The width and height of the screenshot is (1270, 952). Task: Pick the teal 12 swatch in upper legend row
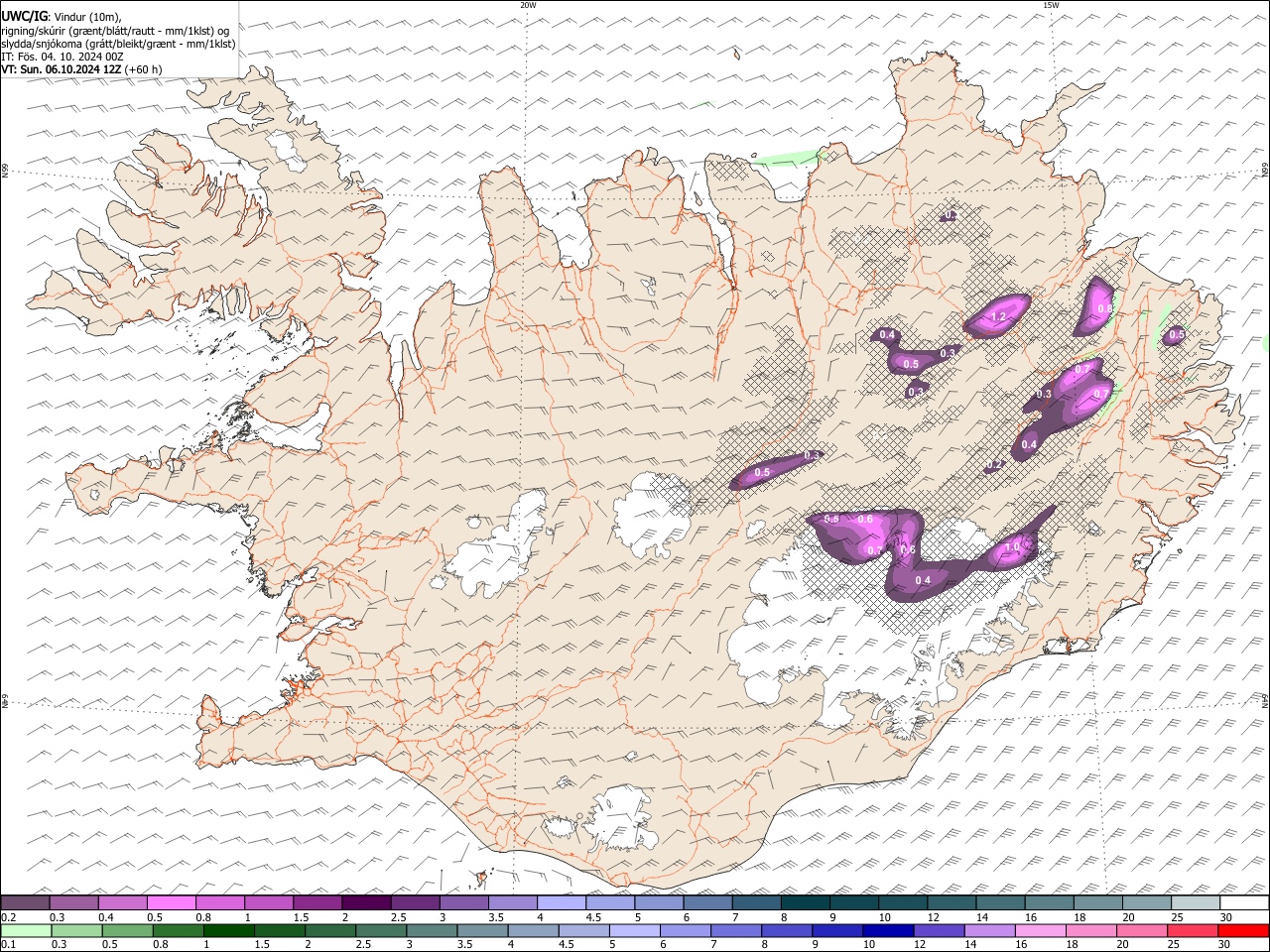click(x=952, y=903)
